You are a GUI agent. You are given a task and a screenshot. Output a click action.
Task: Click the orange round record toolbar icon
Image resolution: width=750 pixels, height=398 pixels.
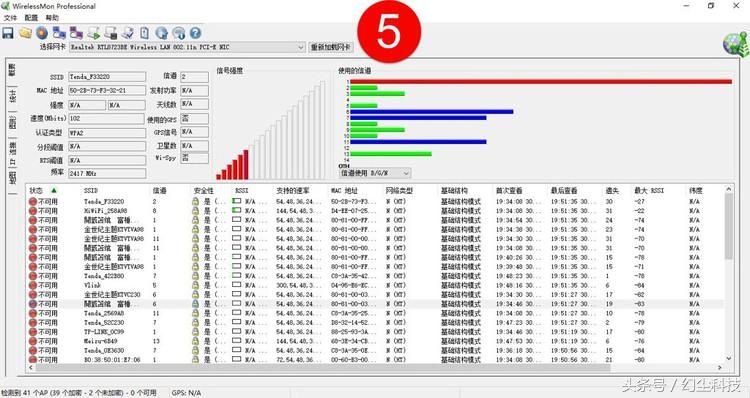tap(42, 33)
